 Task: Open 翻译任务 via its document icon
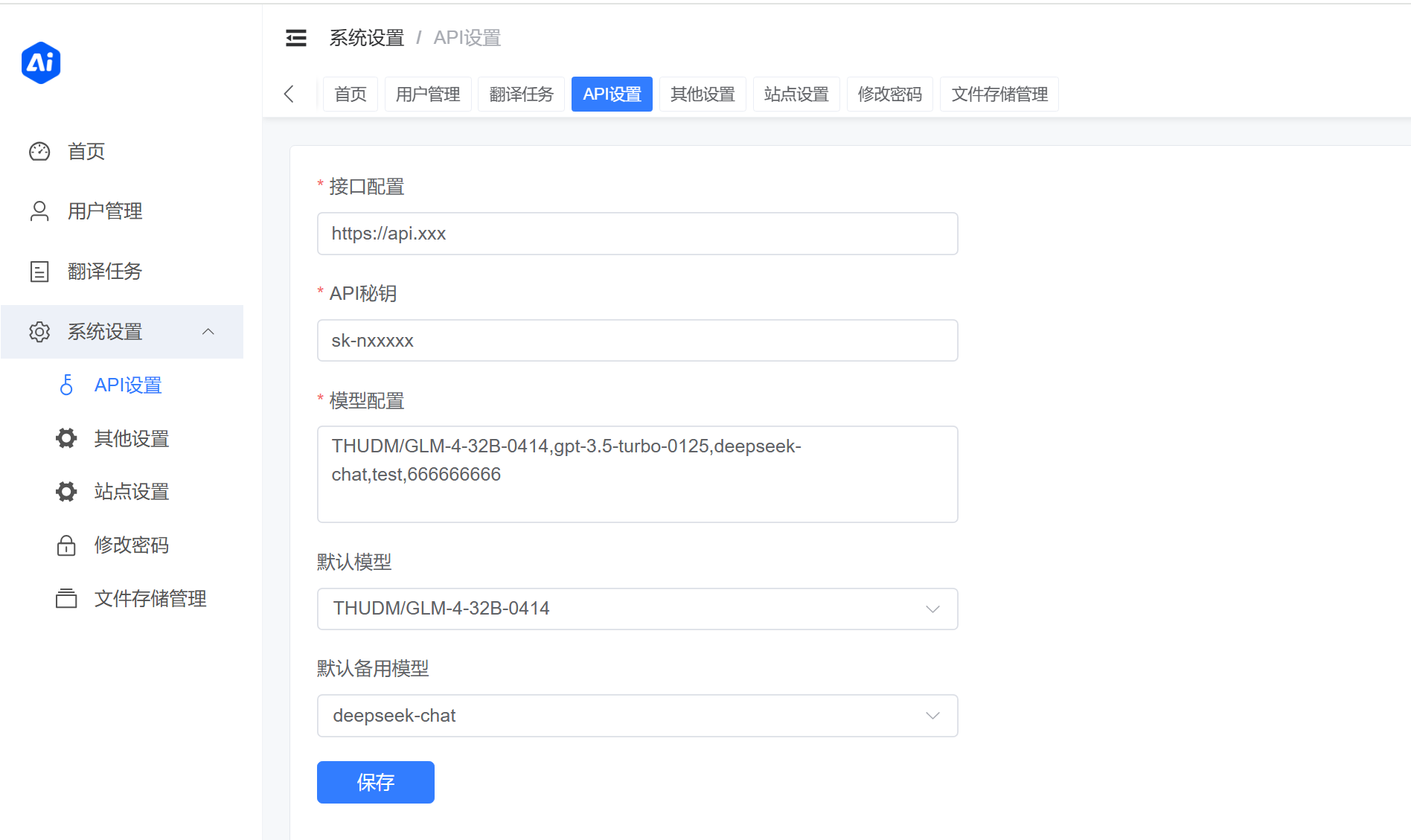tap(39, 271)
